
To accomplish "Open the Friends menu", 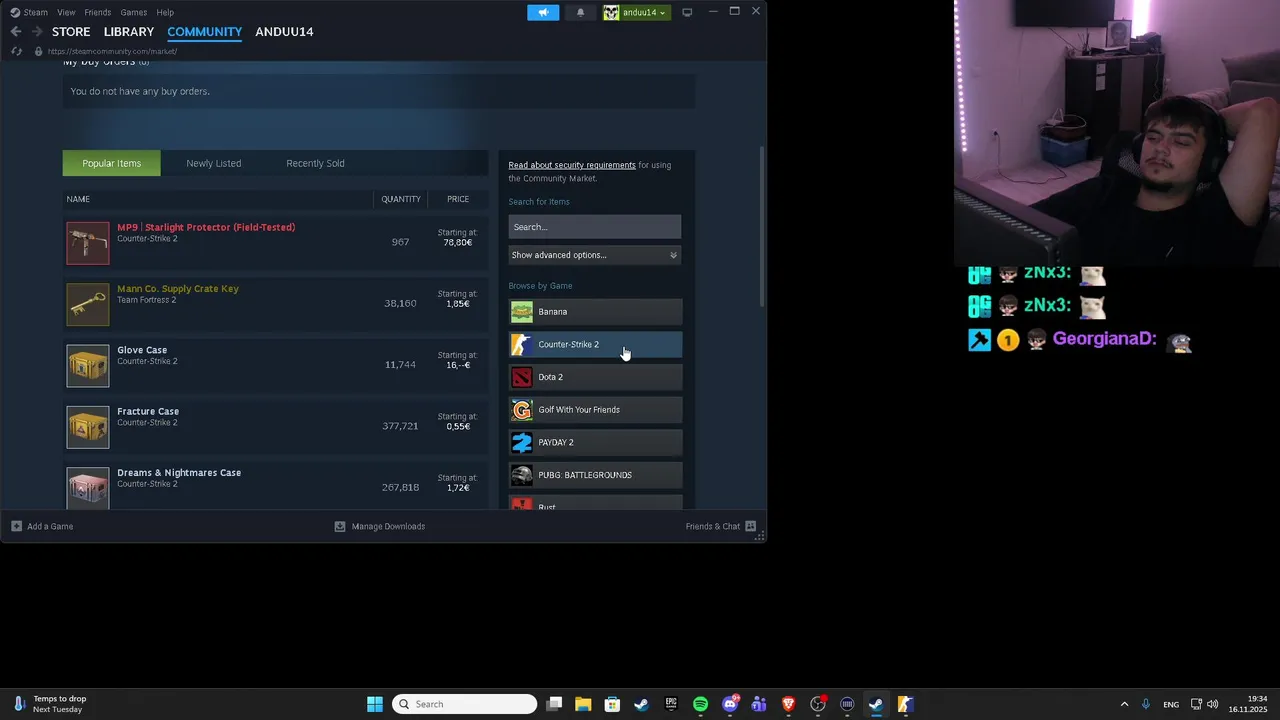I will (98, 12).
